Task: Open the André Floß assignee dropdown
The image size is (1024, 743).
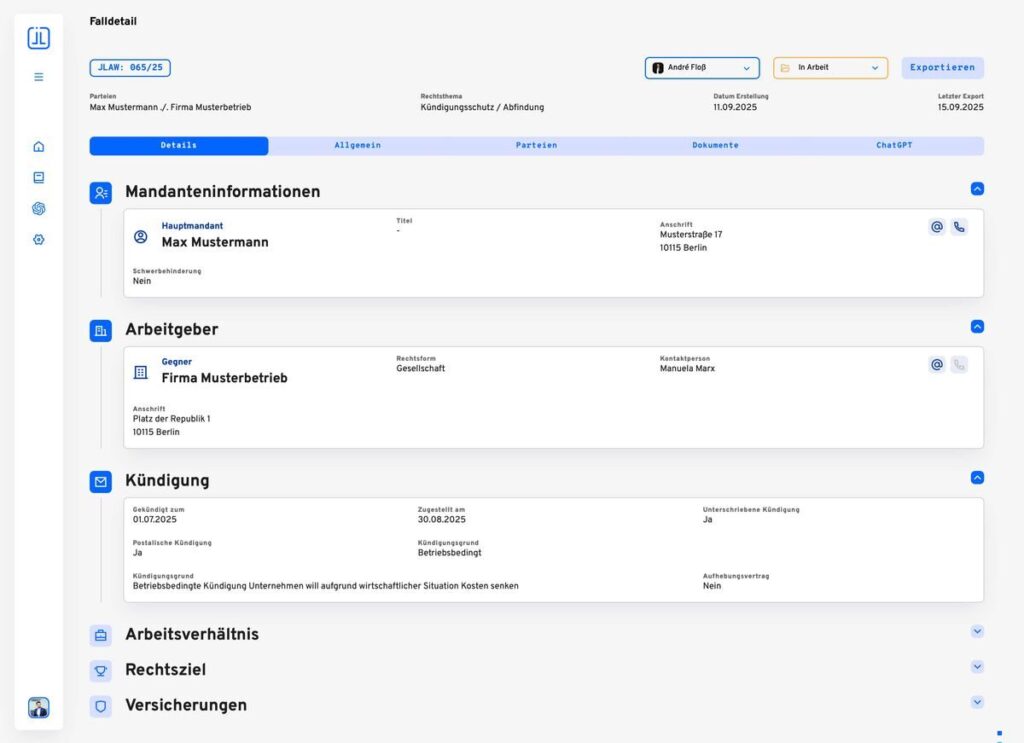Action: tap(701, 68)
